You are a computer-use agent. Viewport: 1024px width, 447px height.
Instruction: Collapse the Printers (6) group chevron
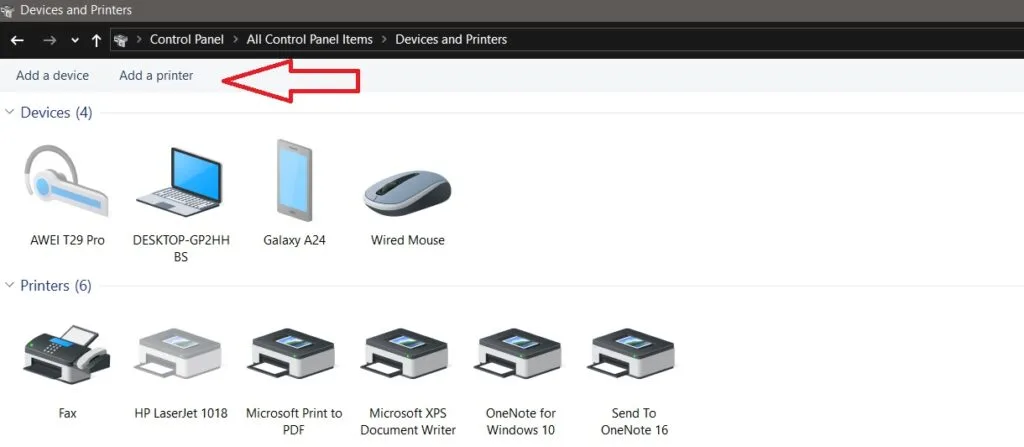(9, 285)
